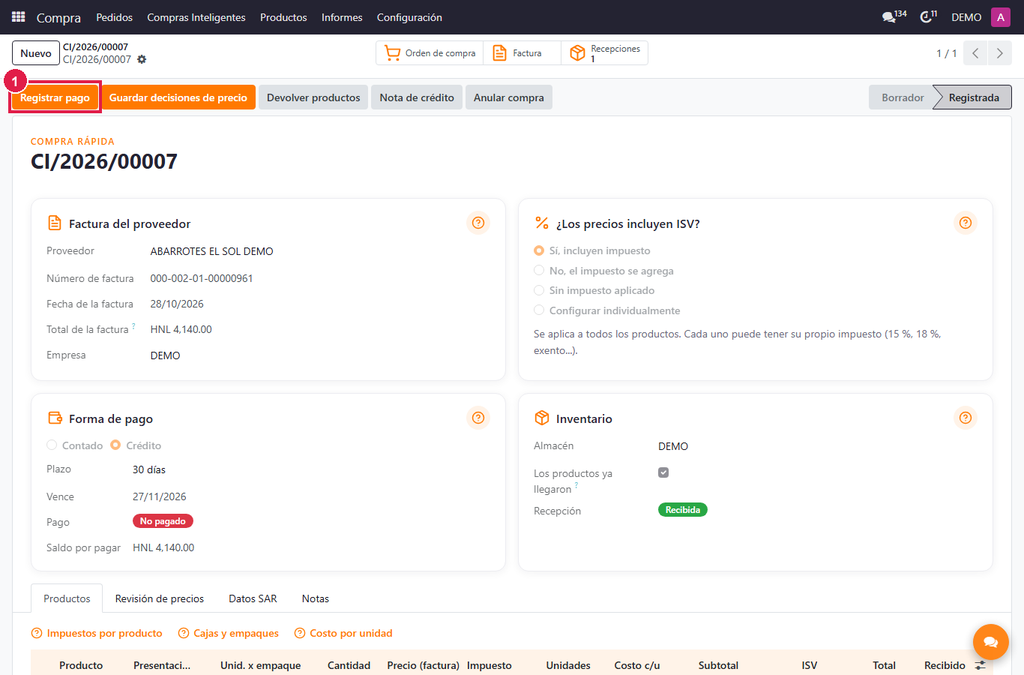Screen dimensions: 1024x675
Task: Open the avatar user menu
Action: [1000, 17]
